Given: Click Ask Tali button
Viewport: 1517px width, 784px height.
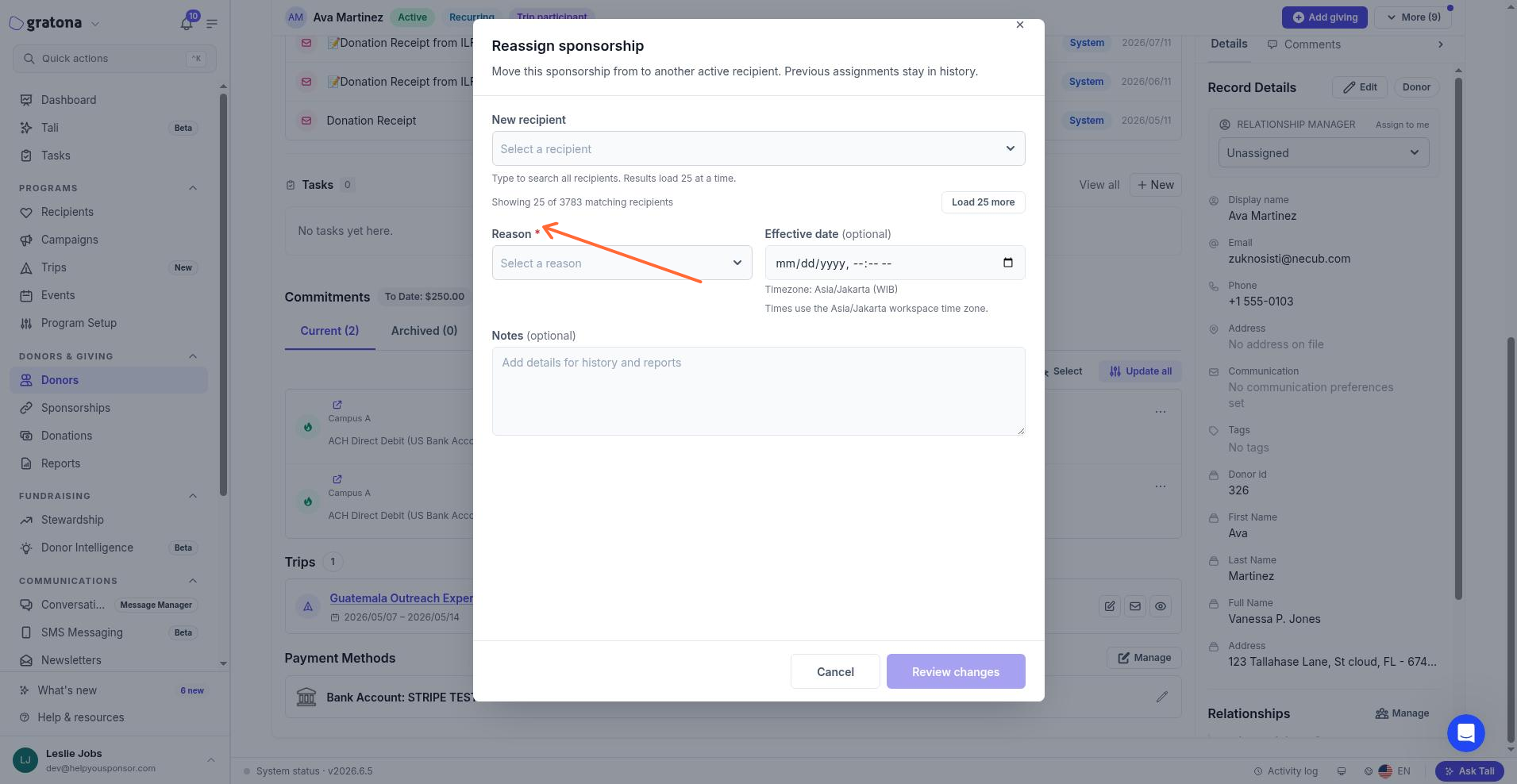Looking at the screenshot, I should coord(1469,771).
